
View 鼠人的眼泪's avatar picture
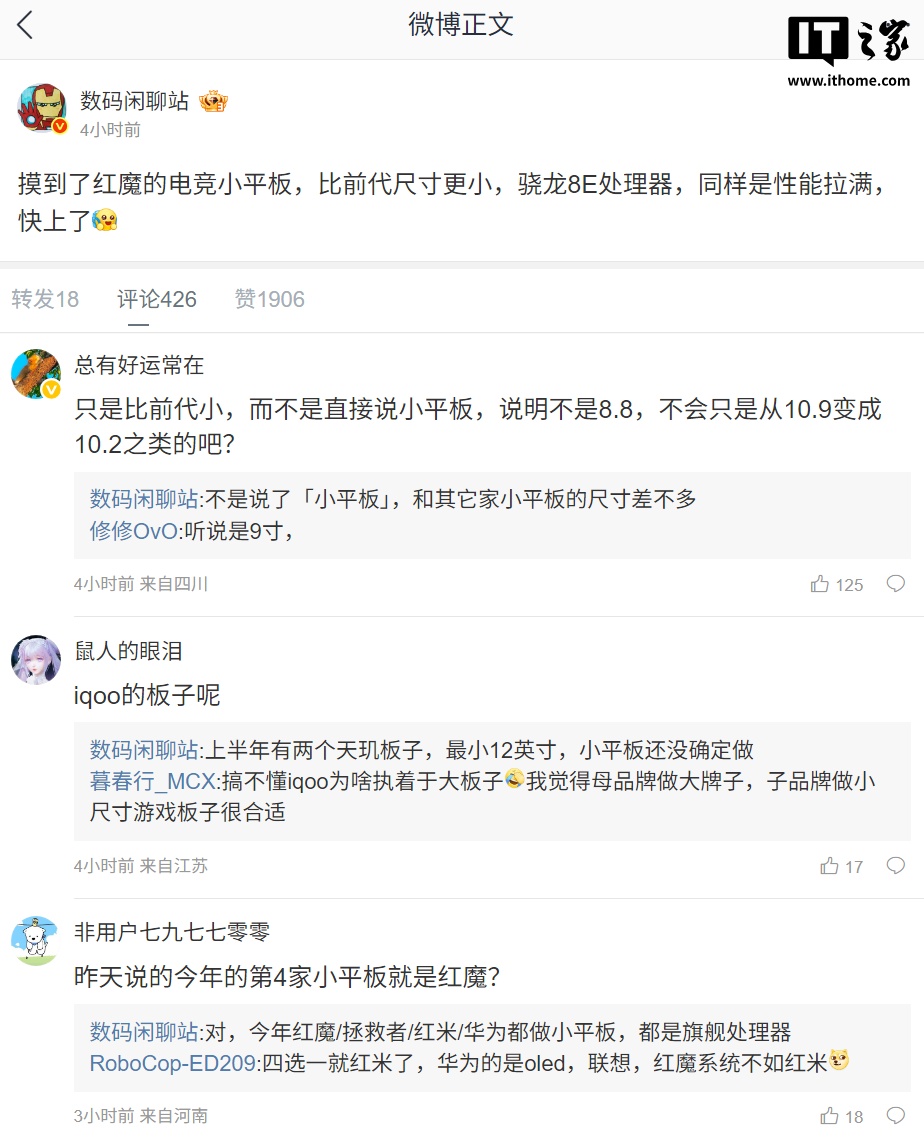pyautogui.click(x=36, y=660)
